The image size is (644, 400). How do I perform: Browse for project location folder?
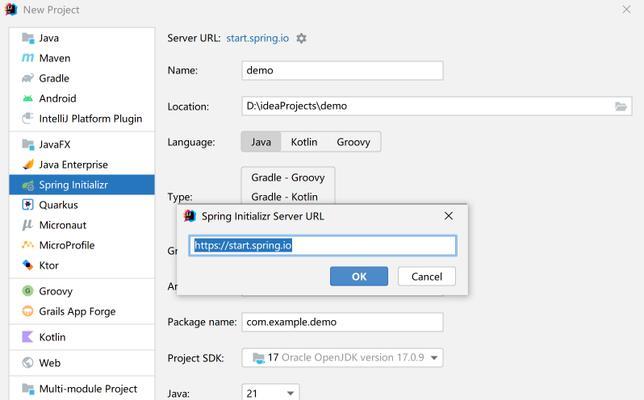point(621,106)
